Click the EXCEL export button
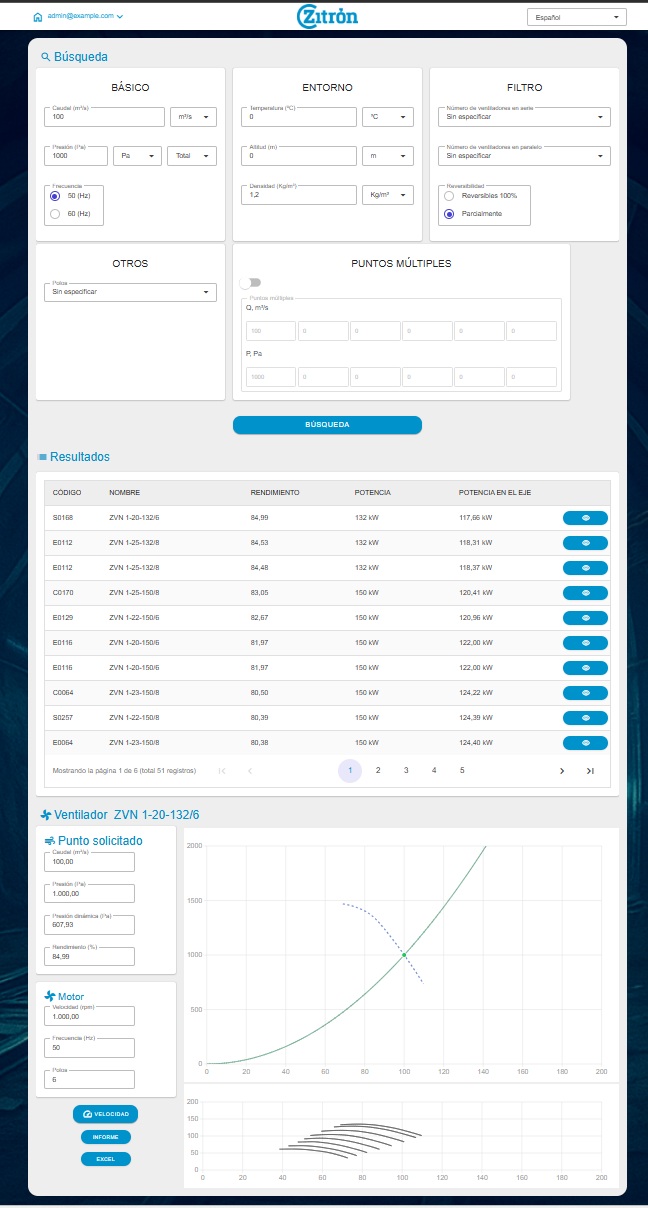The width and height of the screenshot is (648, 1208). coord(106,1159)
